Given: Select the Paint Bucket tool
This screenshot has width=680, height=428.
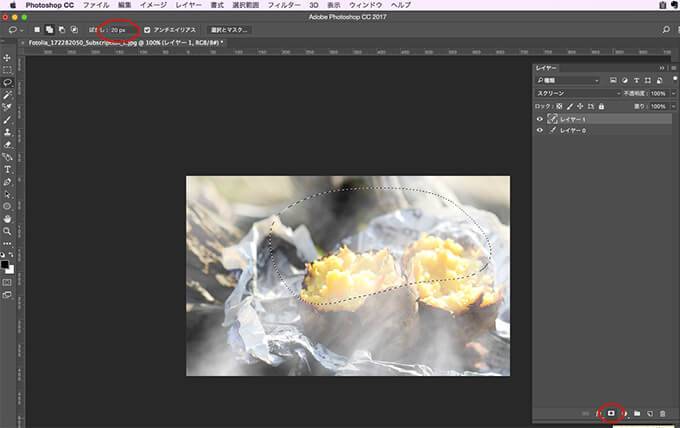Looking at the screenshot, I should point(7,157).
